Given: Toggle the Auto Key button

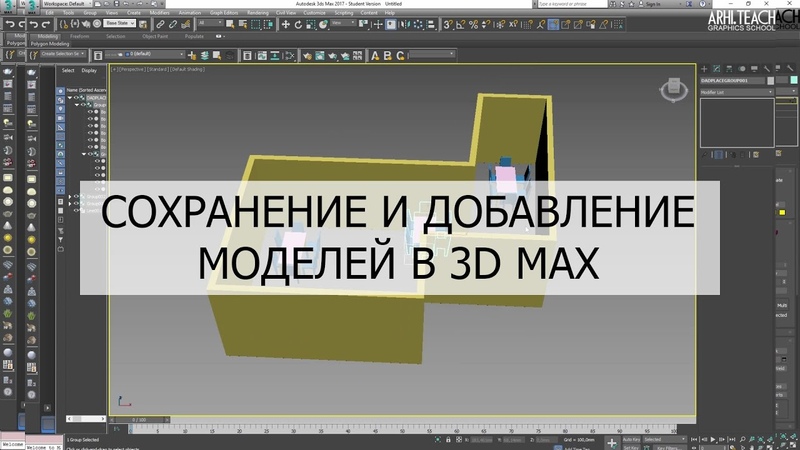Looking at the screenshot, I should [x=631, y=439].
